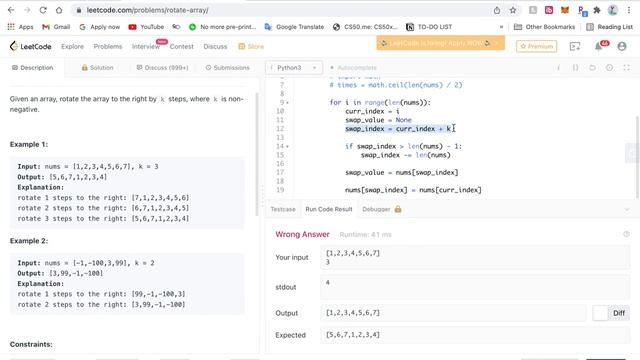Open the Extensions puzzle icon
This screenshot has height=360, width=640.
pos(597,10)
